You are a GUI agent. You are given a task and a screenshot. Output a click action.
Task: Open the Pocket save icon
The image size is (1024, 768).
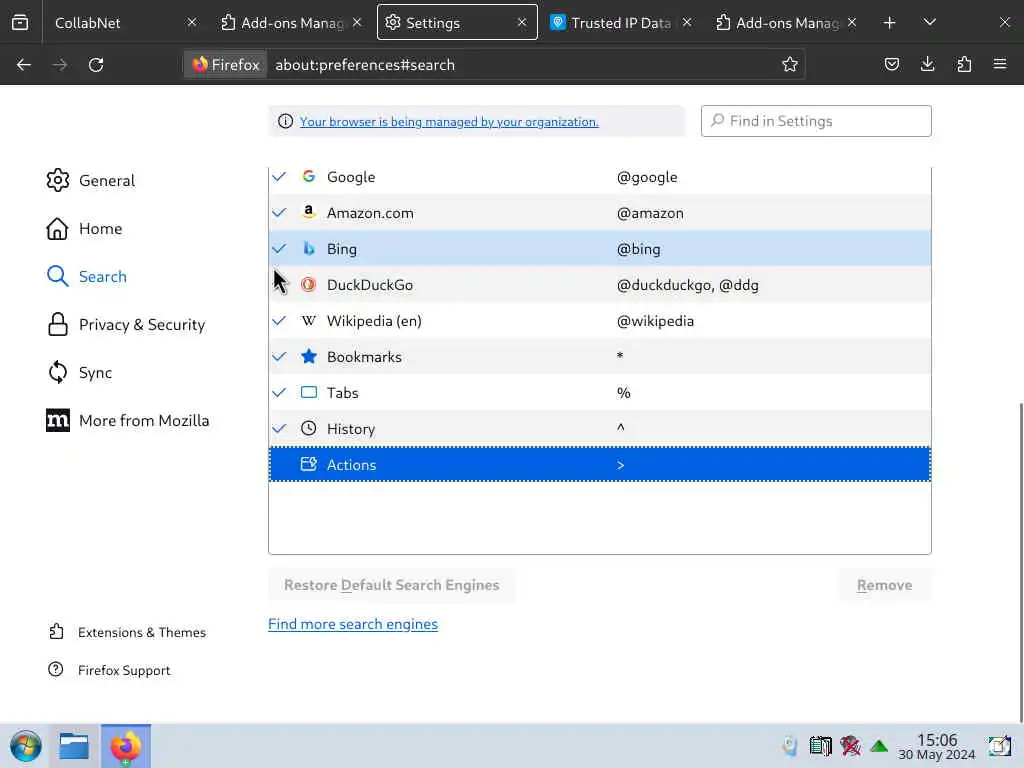click(x=891, y=64)
